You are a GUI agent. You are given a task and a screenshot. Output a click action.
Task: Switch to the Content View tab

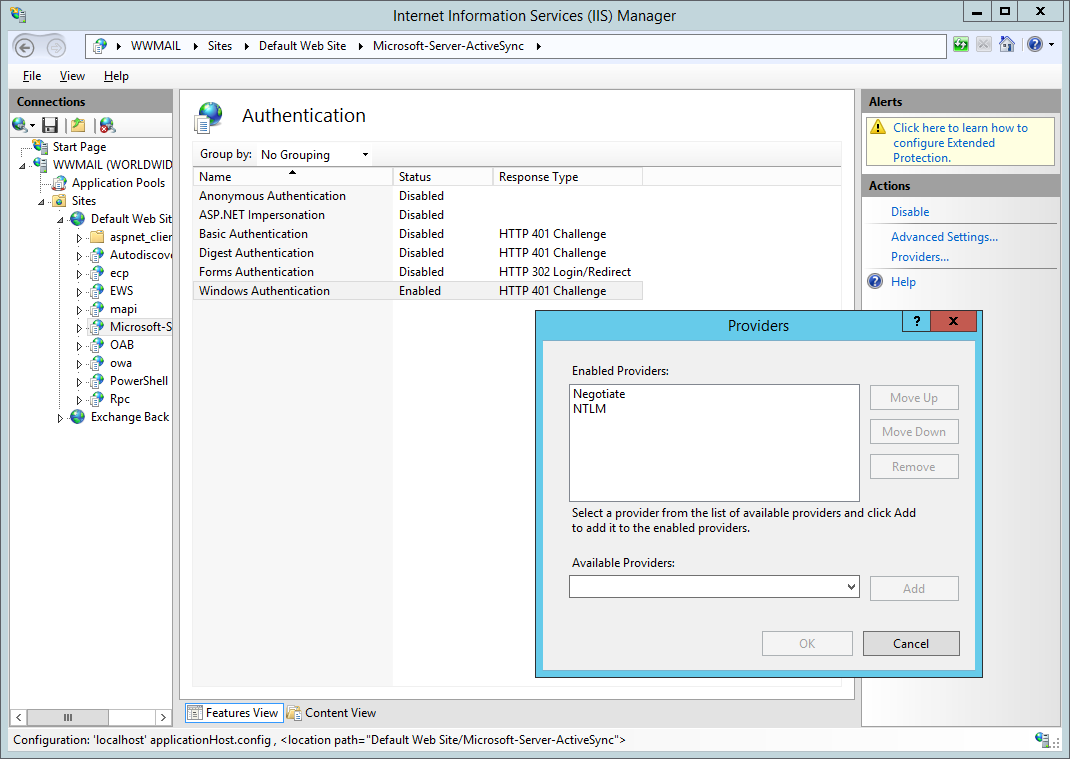pyautogui.click(x=332, y=713)
